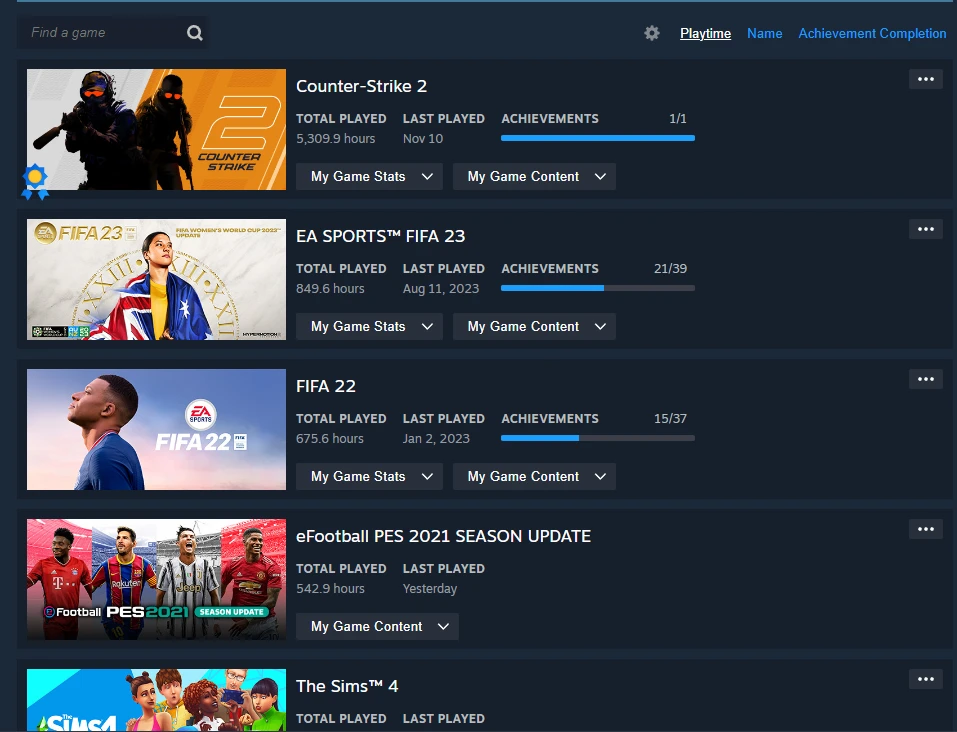The height and width of the screenshot is (732, 957).
Task: Click the Find a game search field
Action: pos(100,33)
